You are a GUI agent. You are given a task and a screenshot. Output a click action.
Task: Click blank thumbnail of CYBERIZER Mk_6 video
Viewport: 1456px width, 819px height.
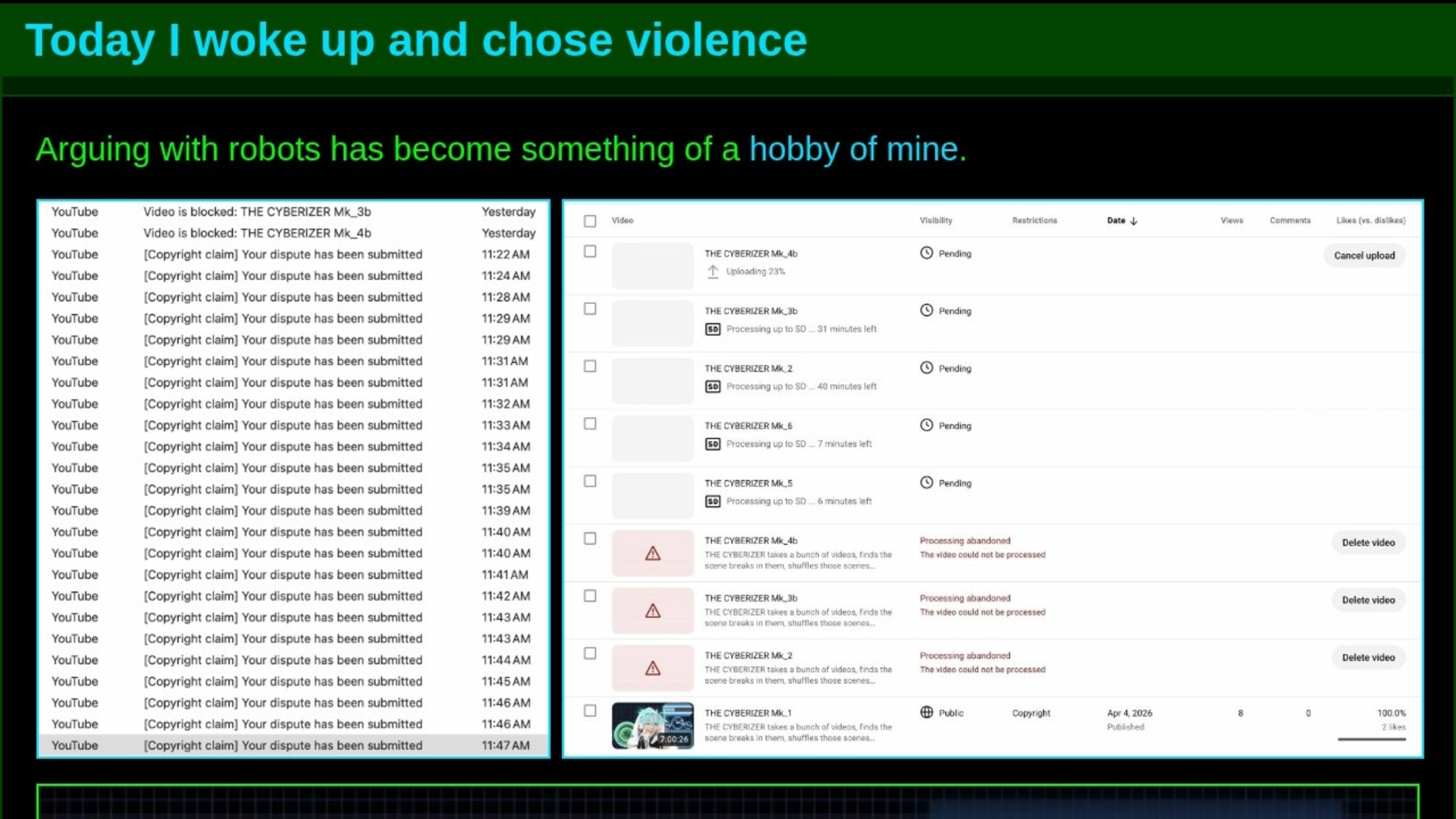click(x=653, y=438)
